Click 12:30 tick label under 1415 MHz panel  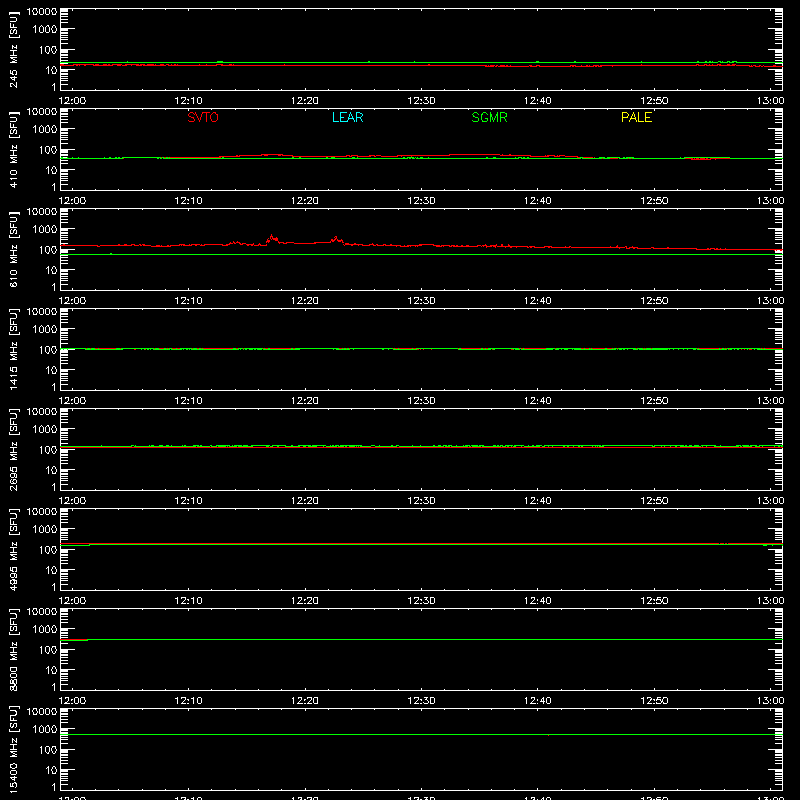click(421, 401)
